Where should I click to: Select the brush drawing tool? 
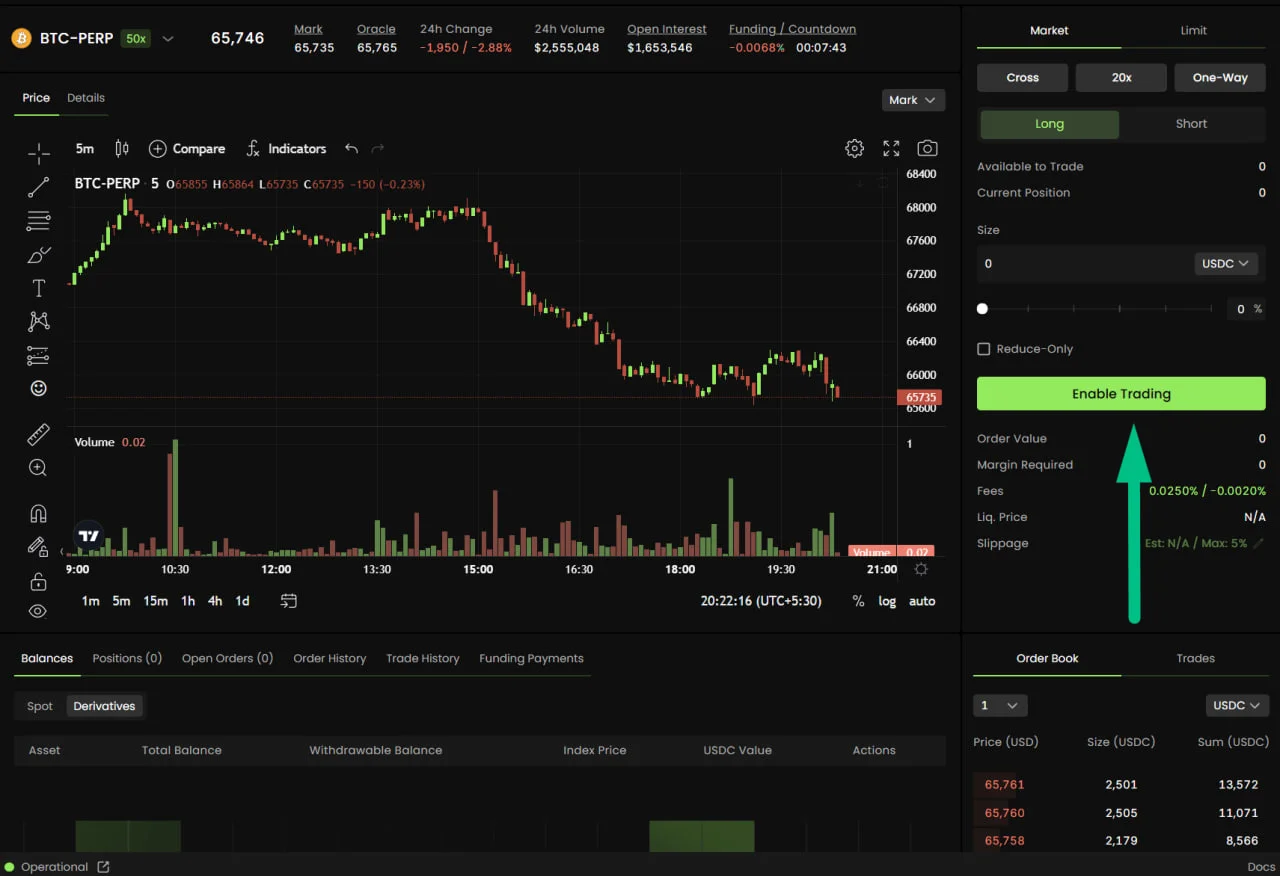38,254
